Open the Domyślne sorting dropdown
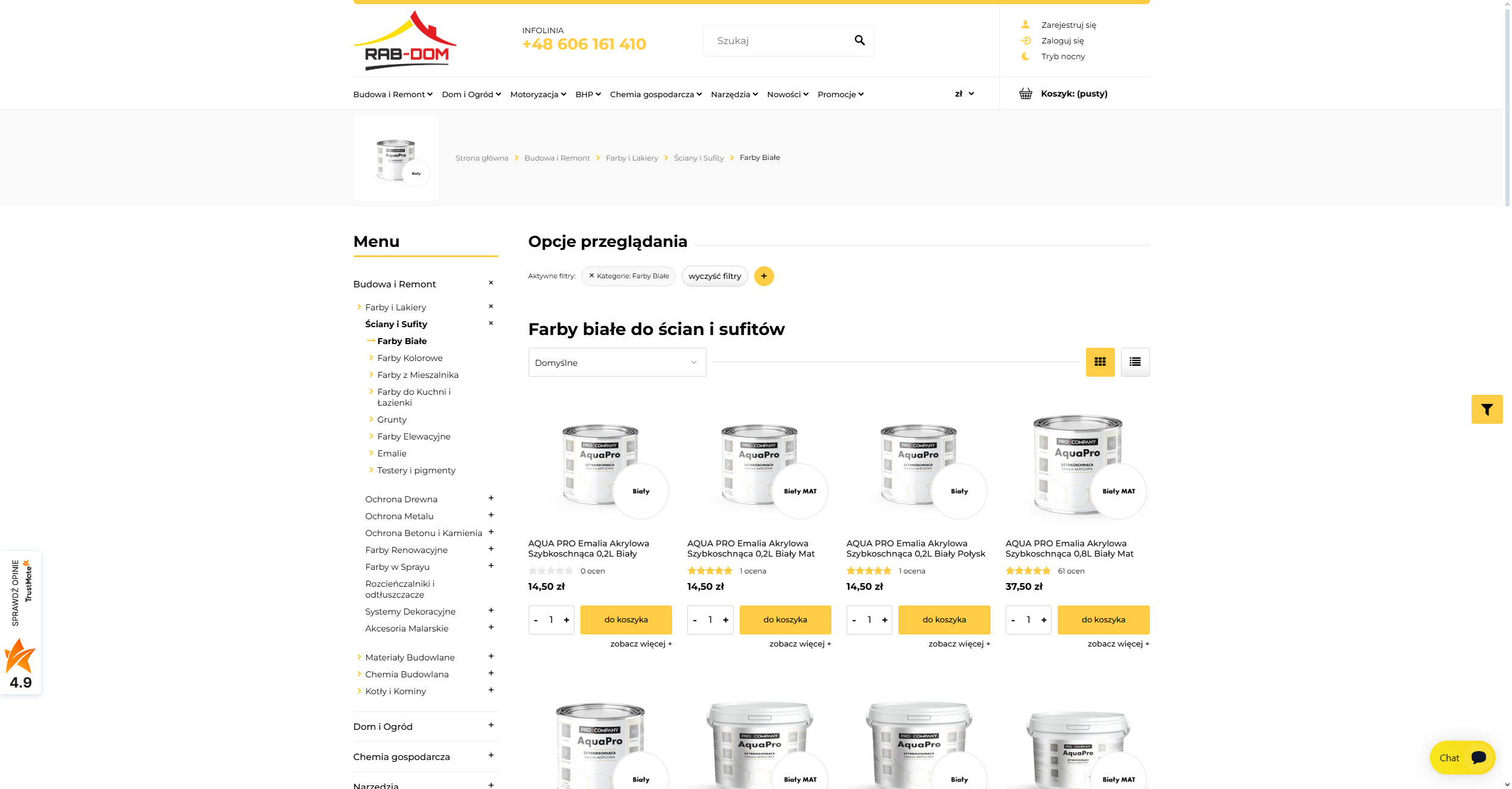This screenshot has height=789, width=1512. tap(617, 362)
